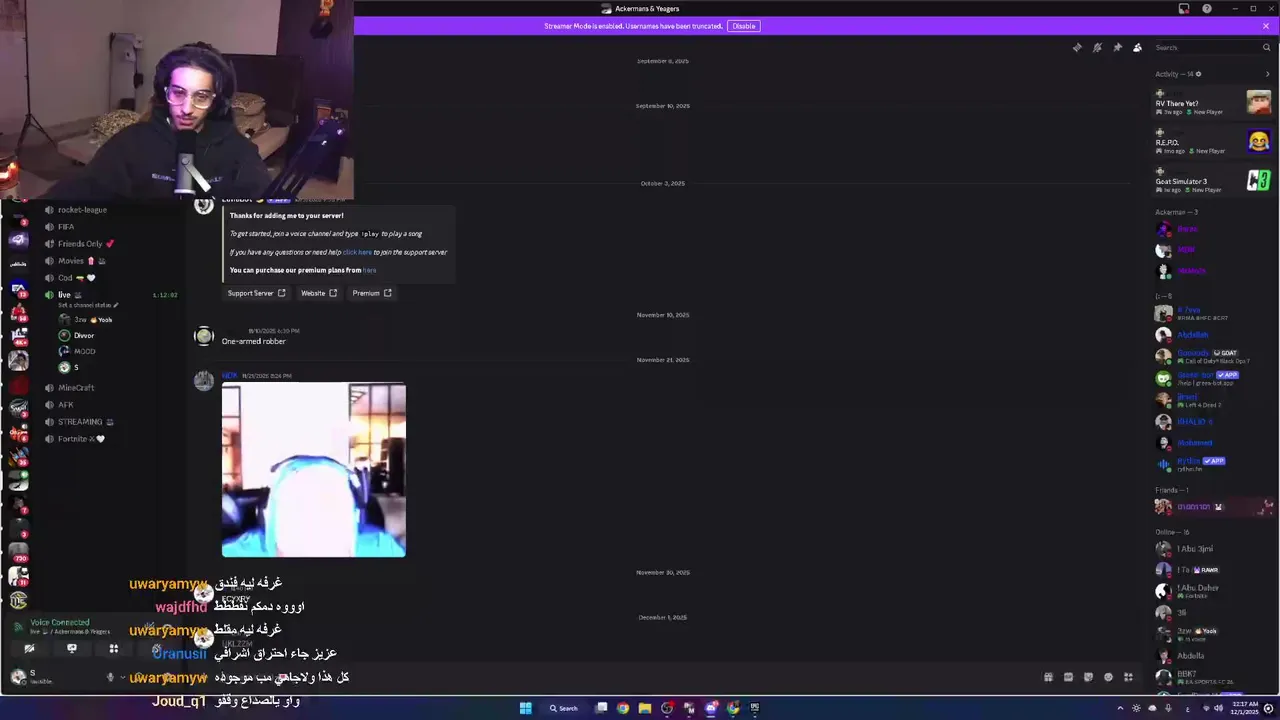Join the Movies voice channel
This screenshot has width=1280, height=720.
pos(108,261)
